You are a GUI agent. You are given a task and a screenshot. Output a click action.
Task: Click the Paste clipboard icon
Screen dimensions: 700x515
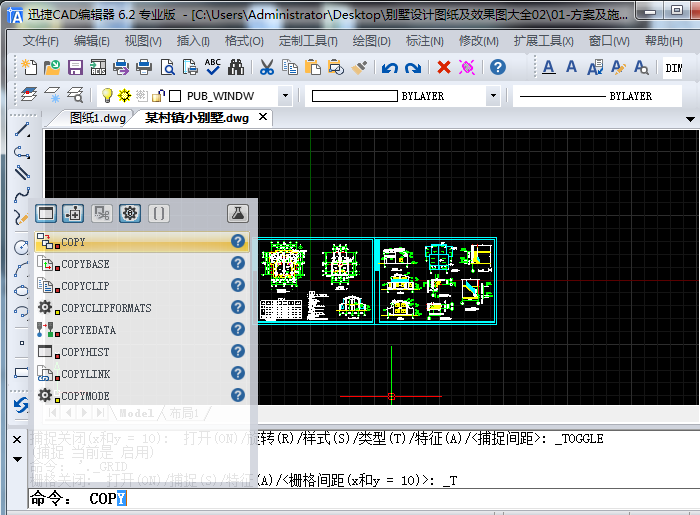[x=313, y=67]
